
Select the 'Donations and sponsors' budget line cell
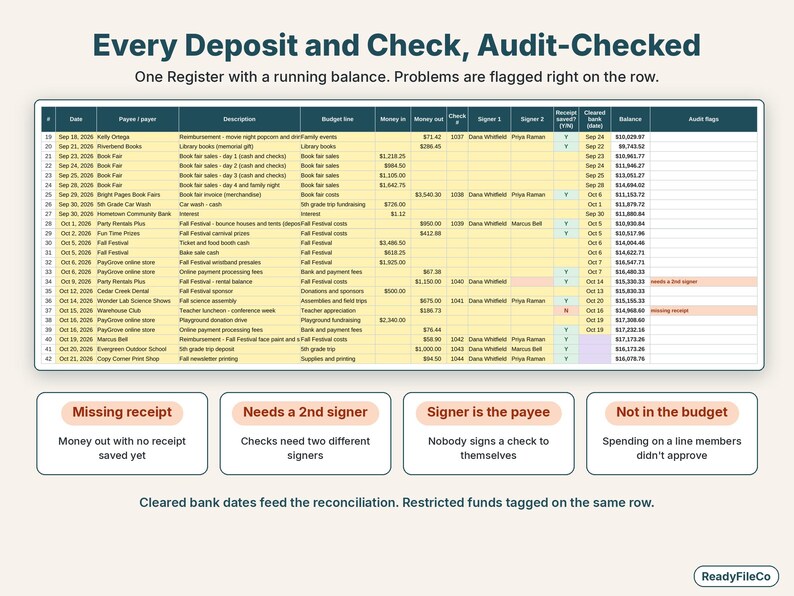(x=338, y=291)
